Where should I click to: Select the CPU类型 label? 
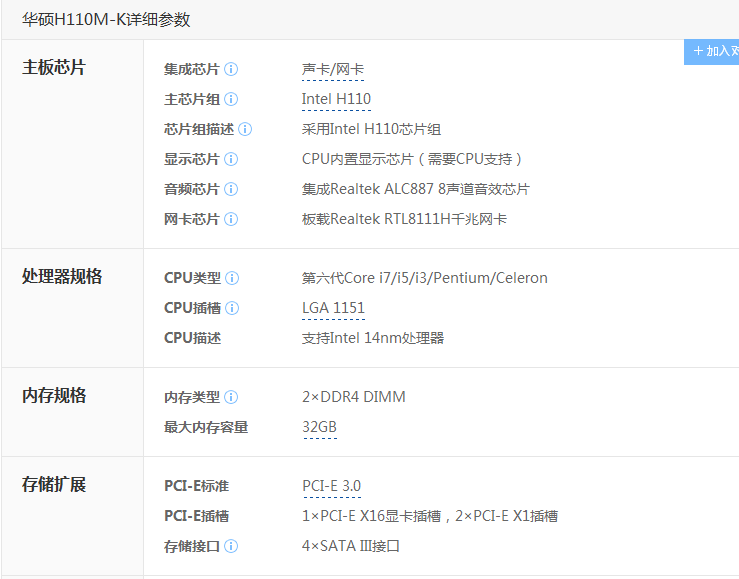192,278
